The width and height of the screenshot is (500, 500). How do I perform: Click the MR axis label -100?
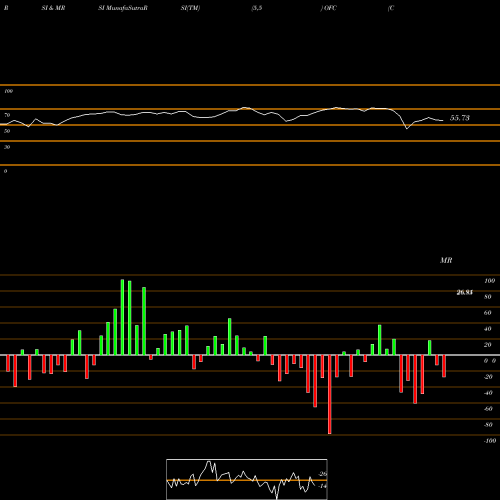pos(490,441)
